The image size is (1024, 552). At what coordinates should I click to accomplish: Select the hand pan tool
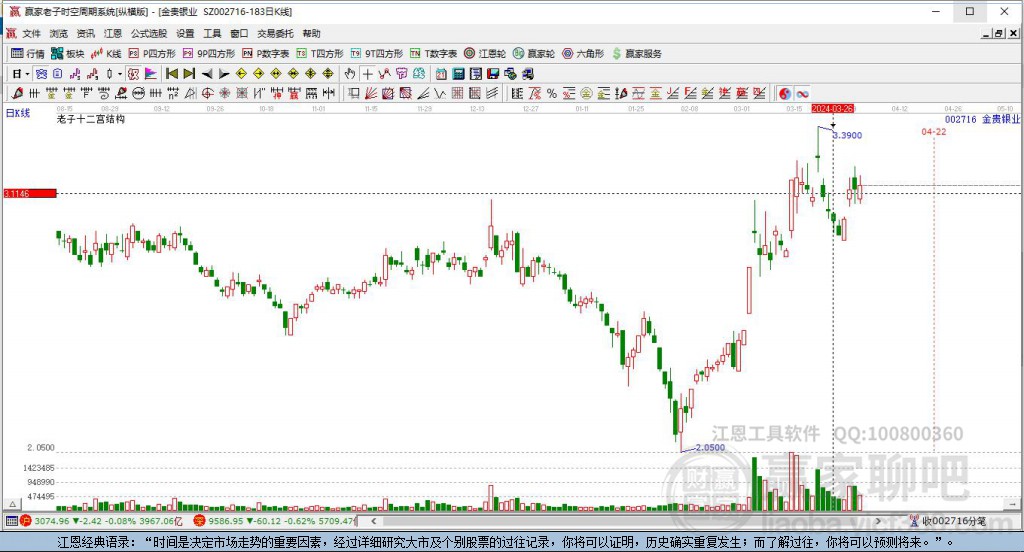350,74
